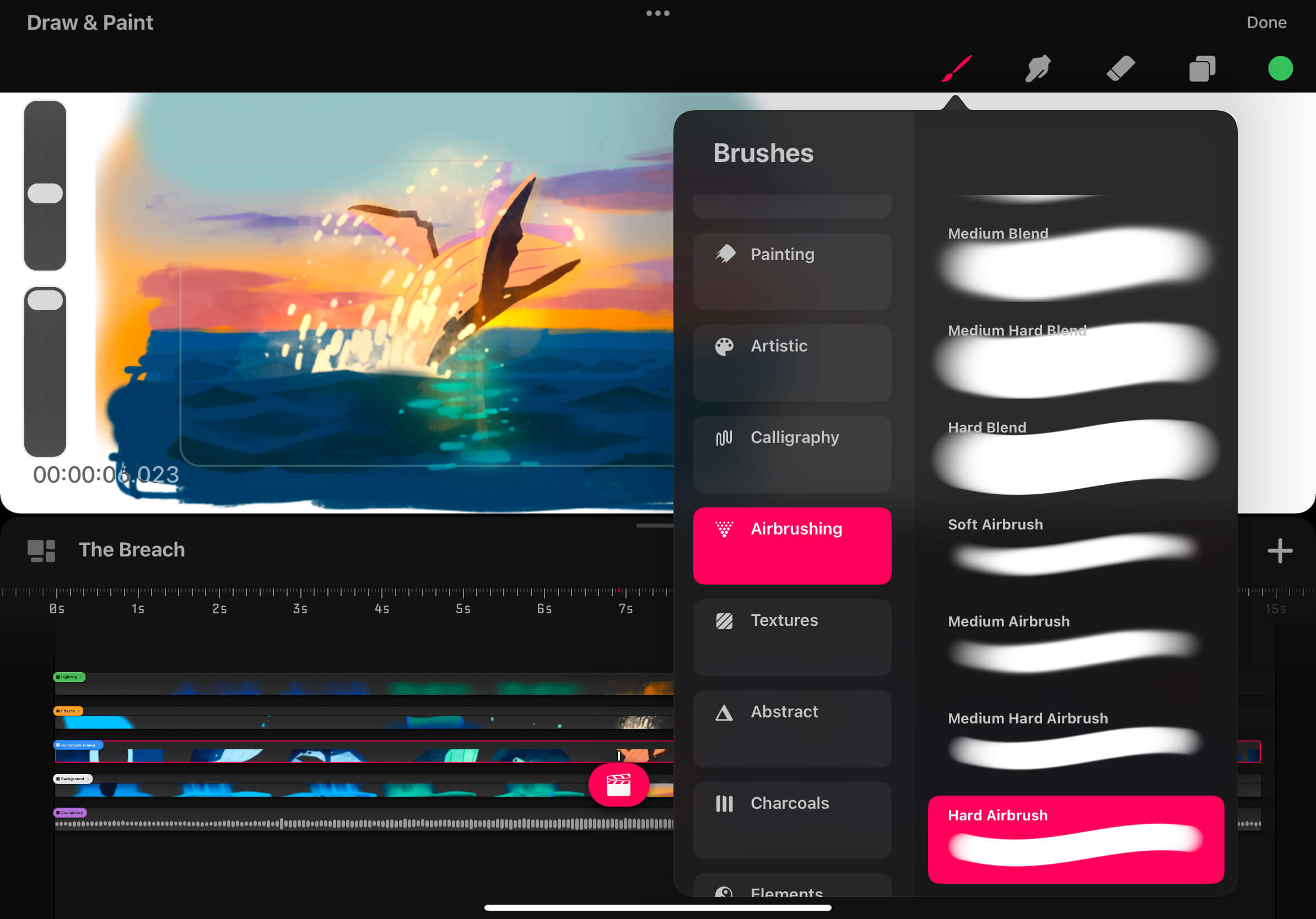This screenshot has height=919, width=1316.
Task: Open the Calligraphy brush category
Action: [x=792, y=455]
